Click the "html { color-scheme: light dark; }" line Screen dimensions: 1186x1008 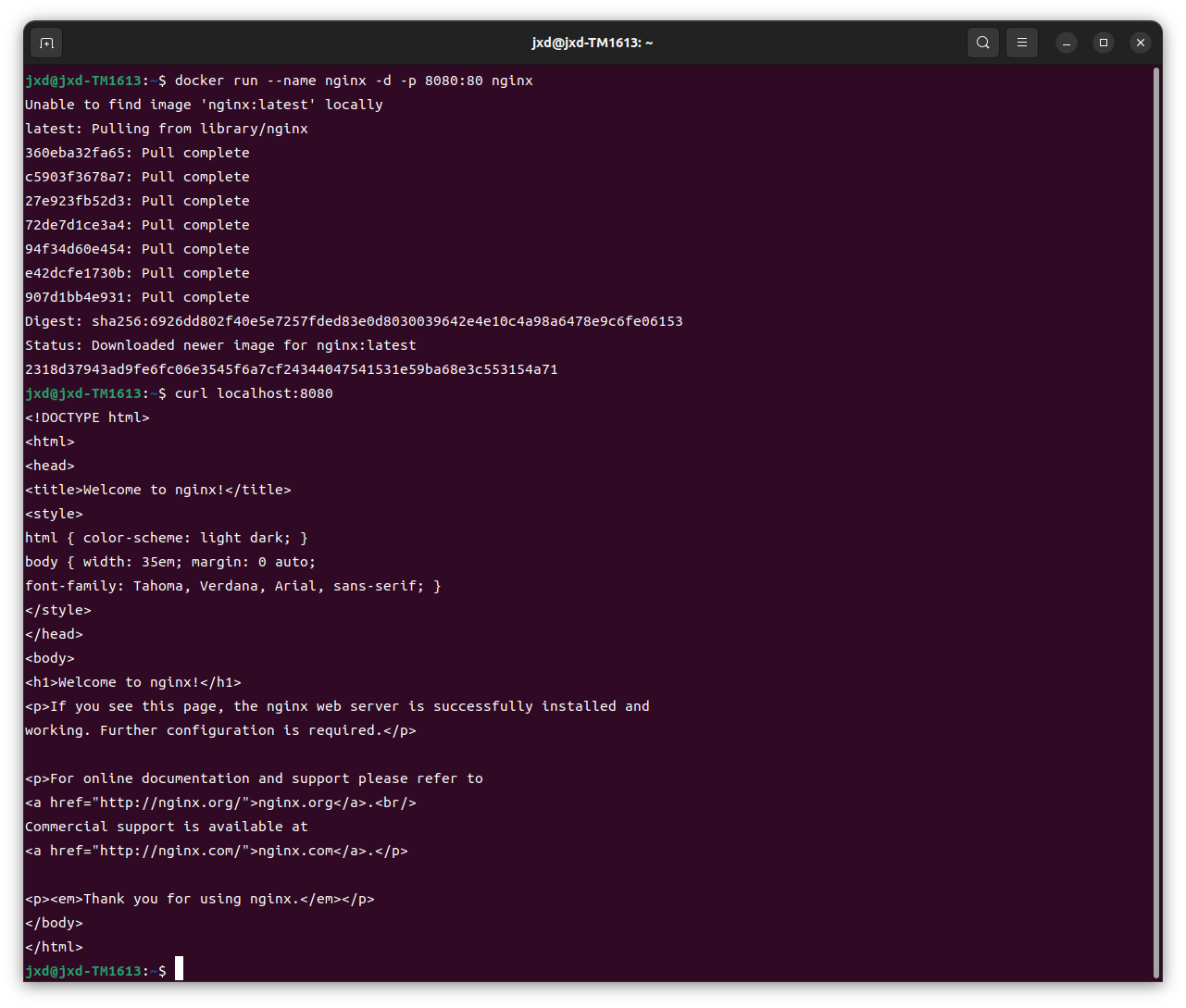[x=167, y=538]
